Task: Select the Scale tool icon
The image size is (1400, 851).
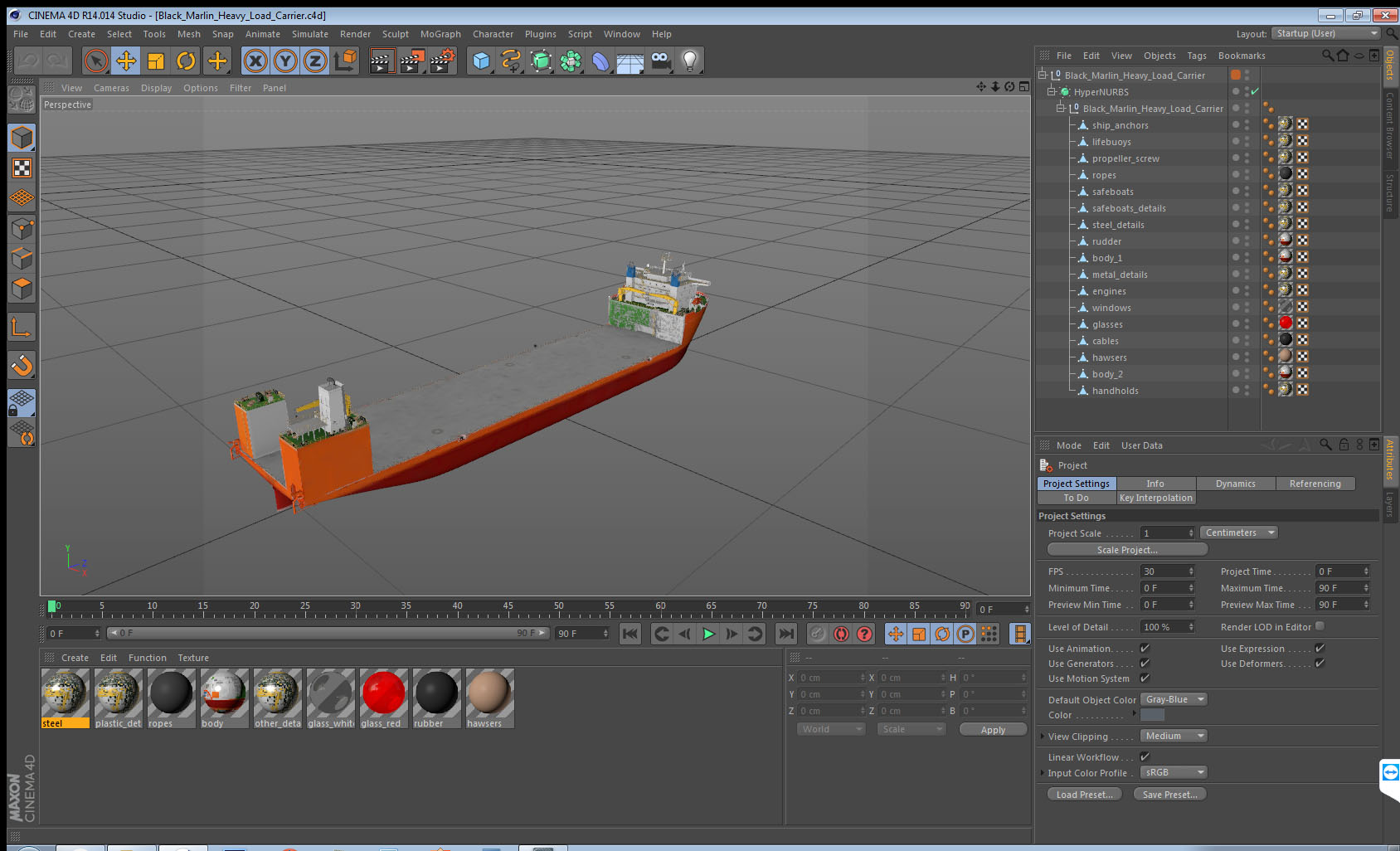Action: coord(156,61)
